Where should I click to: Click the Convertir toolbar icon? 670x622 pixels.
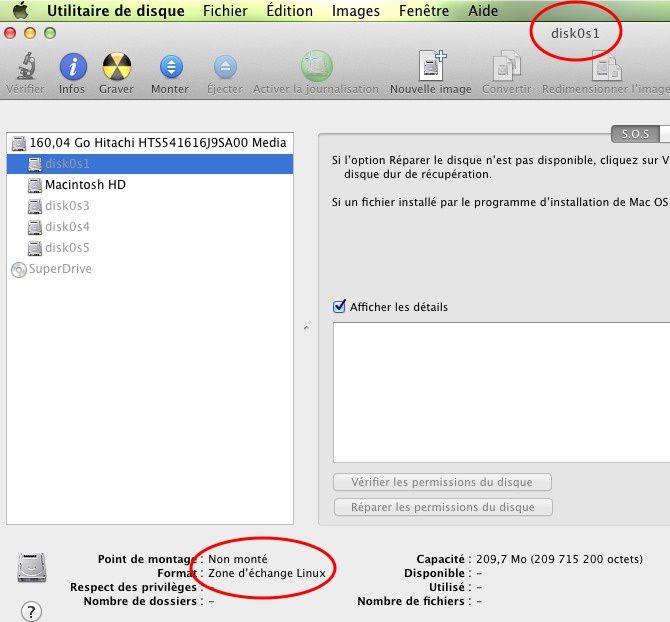506,68
